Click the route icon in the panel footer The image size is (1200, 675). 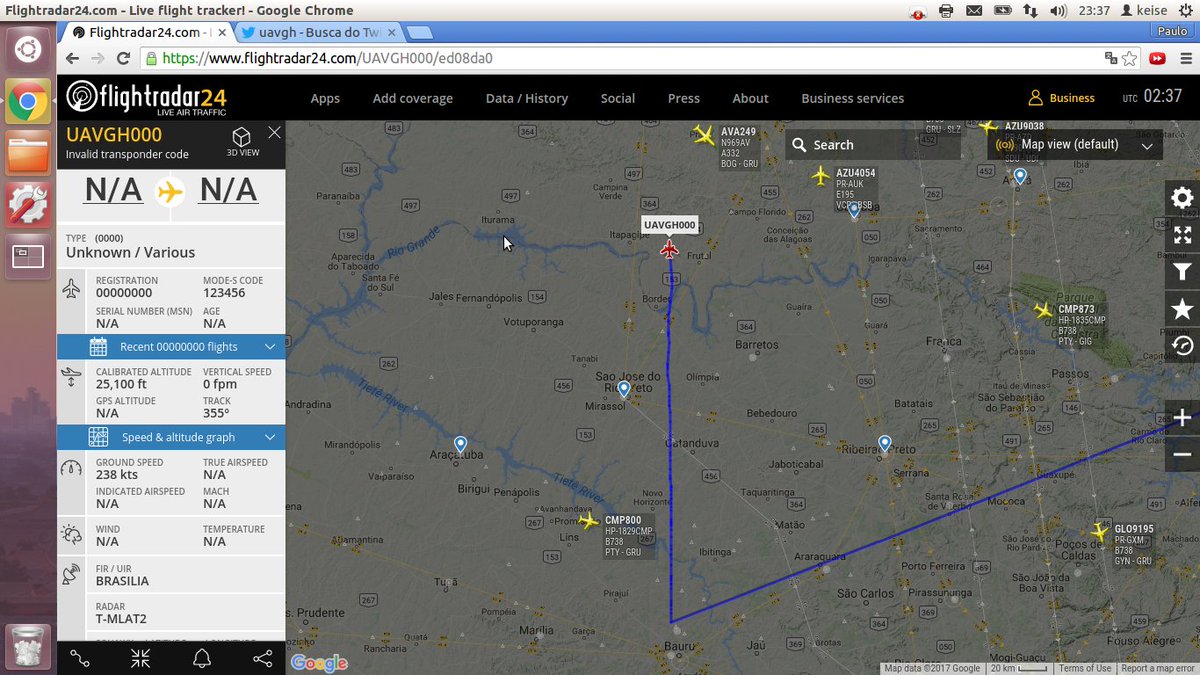80,658
